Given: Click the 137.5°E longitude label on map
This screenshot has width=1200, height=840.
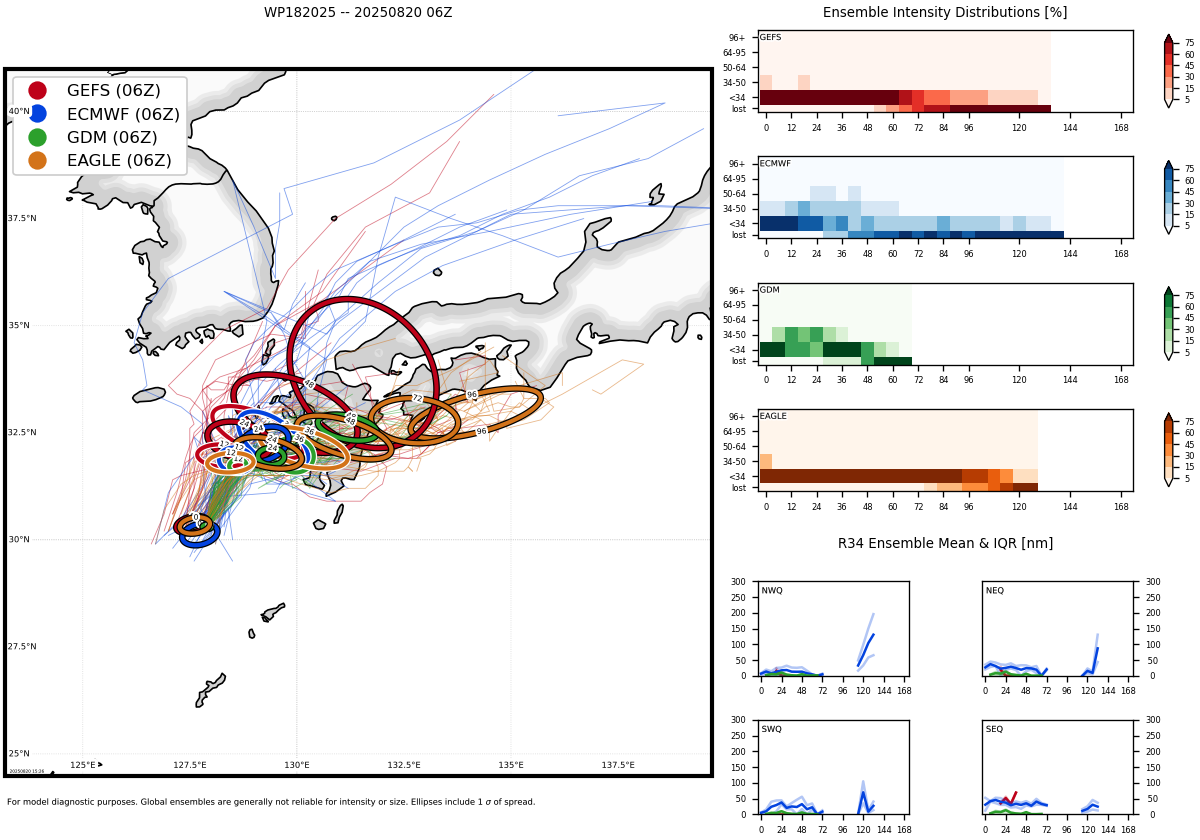Looking at the screenshot, I should coord(618,765).
